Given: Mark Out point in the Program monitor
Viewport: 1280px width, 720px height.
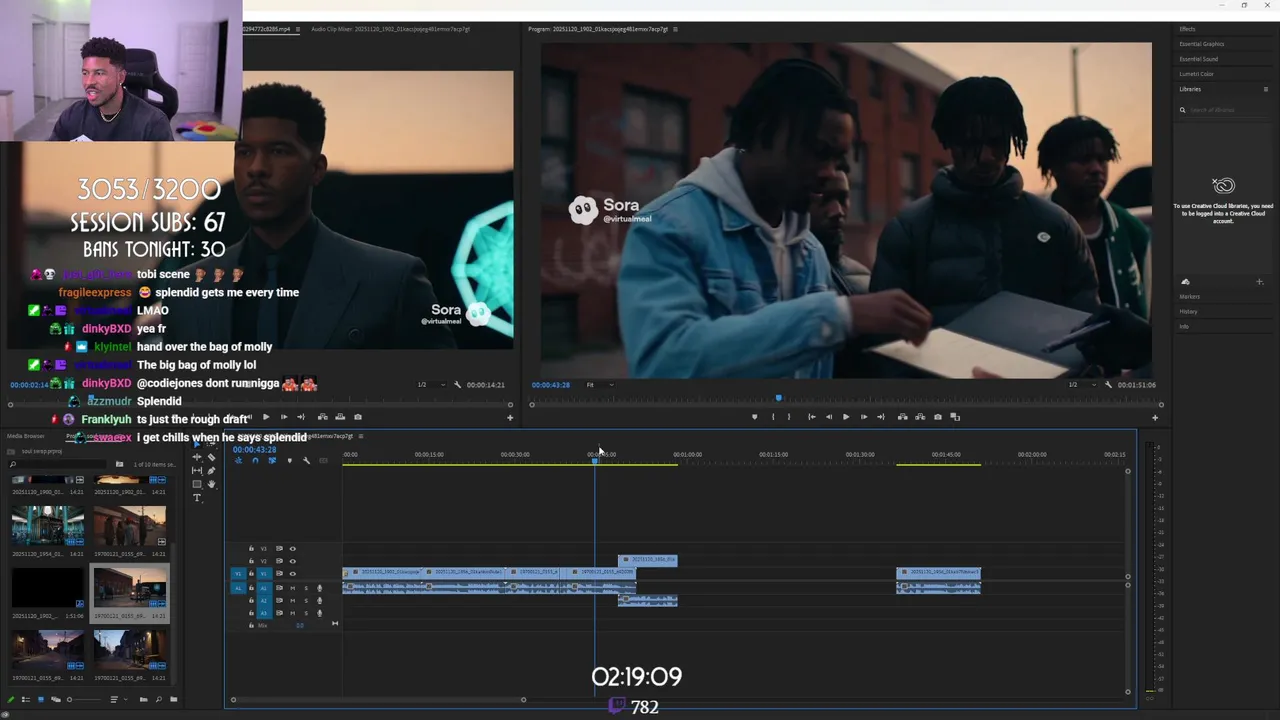Looking at the screenshot, I should (789, 417).
